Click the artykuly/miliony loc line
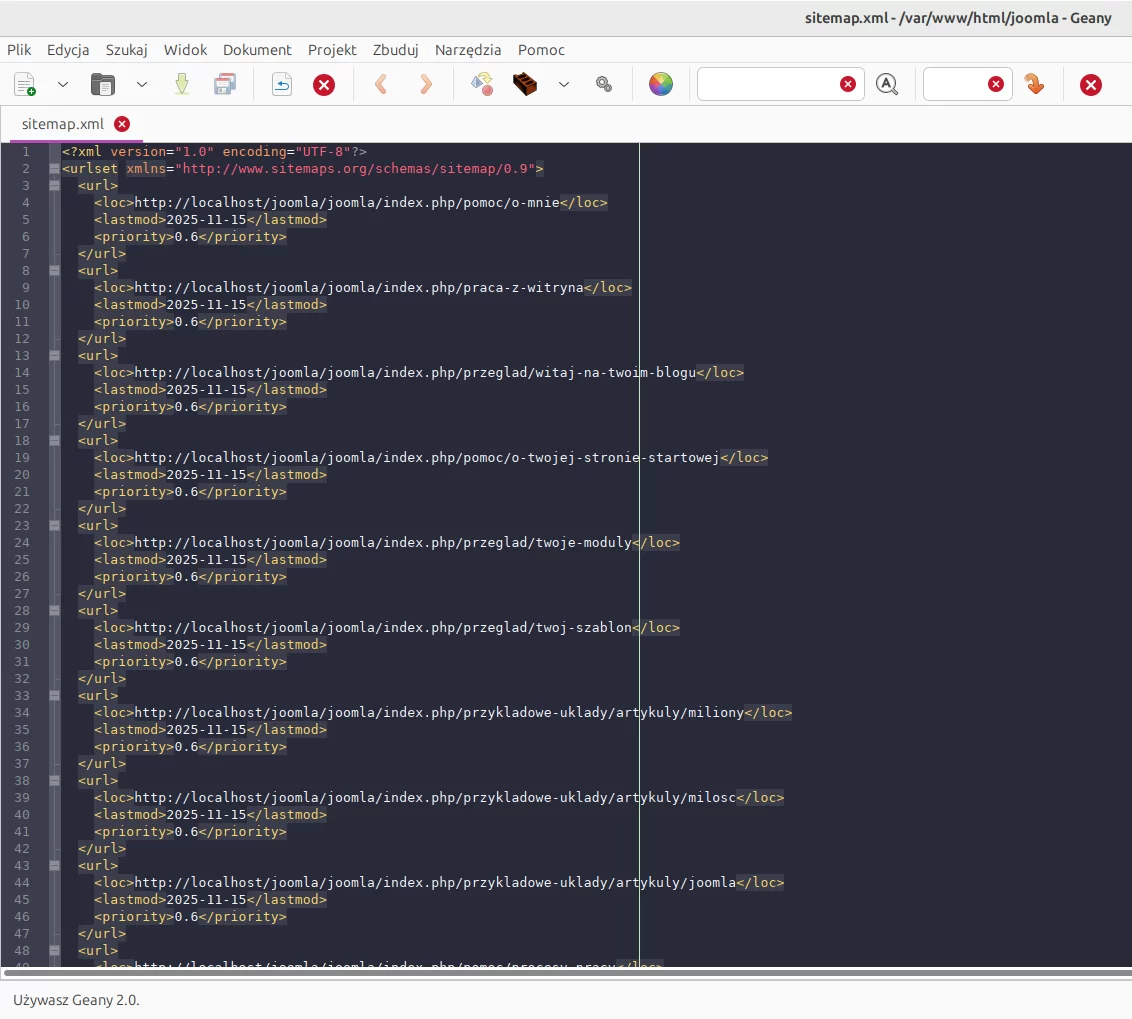The height and width of the screenshot is (1019, 1132). (443, 713)
